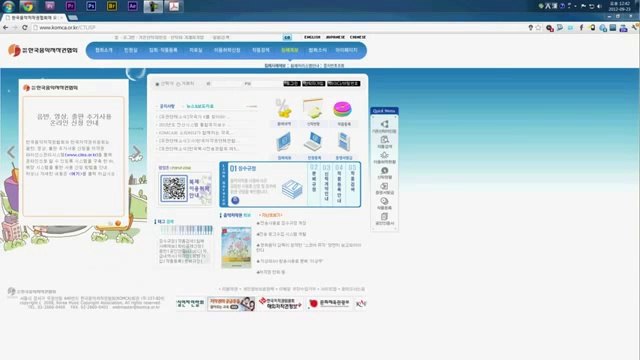Open the orange more link beside the magazine heading
This screenshot has height=360, width=640.
tap(270, 215)
